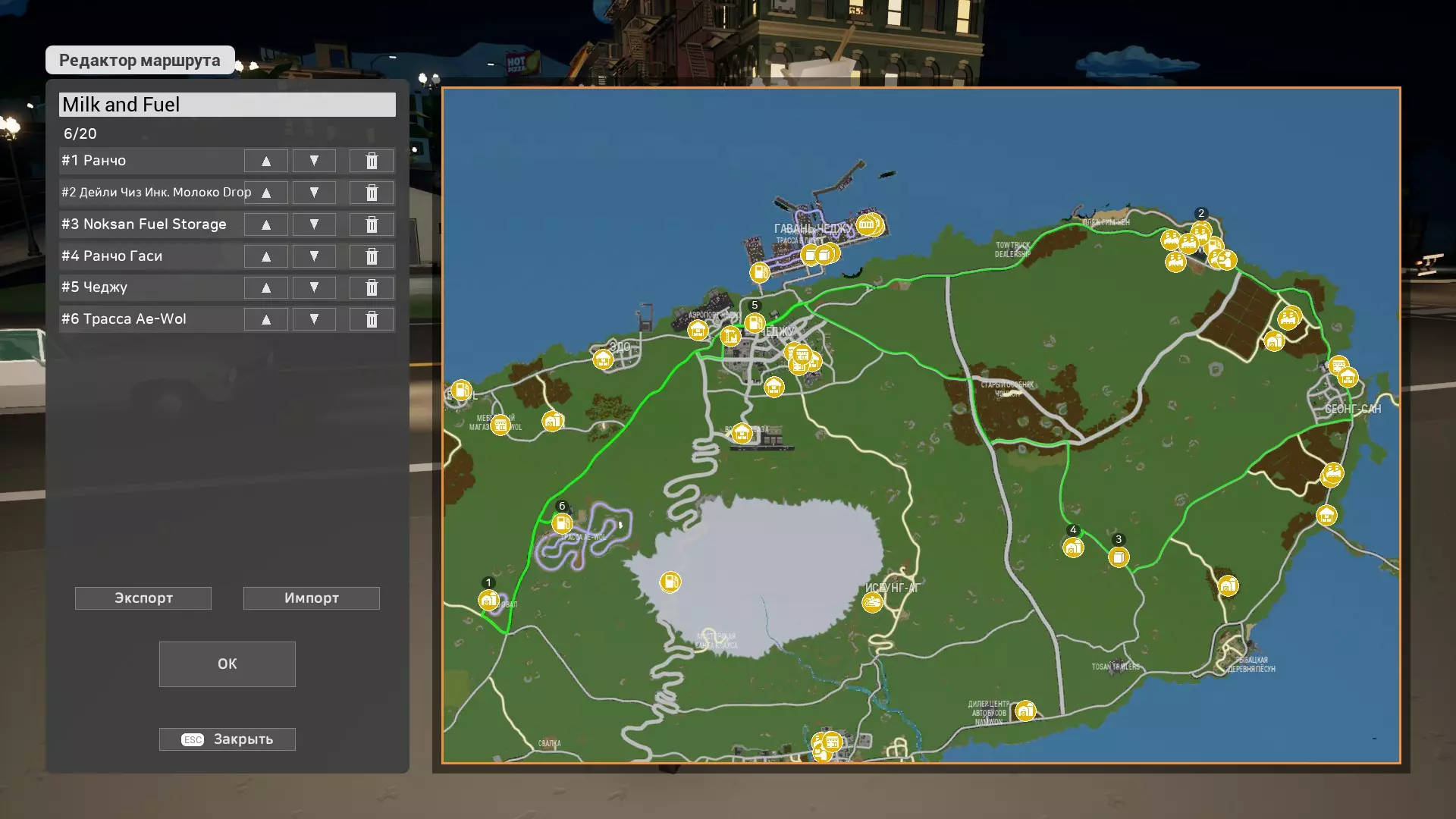Click fuel pump icon on the lake
This screenshot has width=1456, height=819.
coord(670,582)
